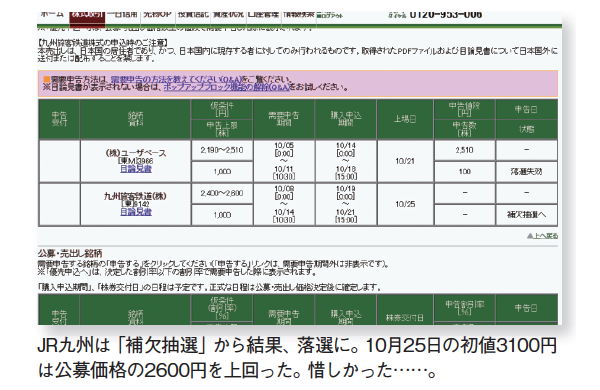600x390 pixels.
Task: Open the 資産状況 tab
Action: pos(228,15)
